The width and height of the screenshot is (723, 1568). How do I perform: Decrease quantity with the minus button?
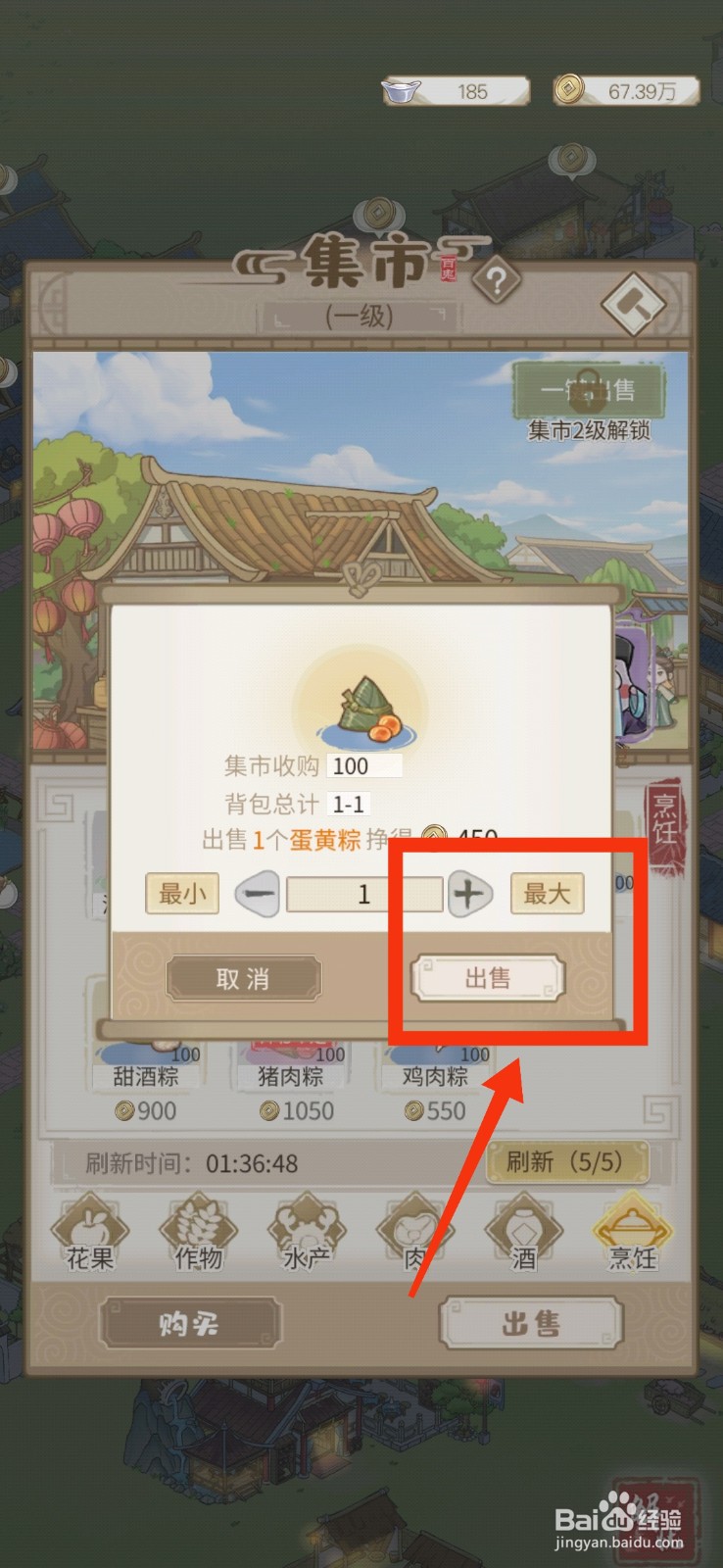coord(259,894)
